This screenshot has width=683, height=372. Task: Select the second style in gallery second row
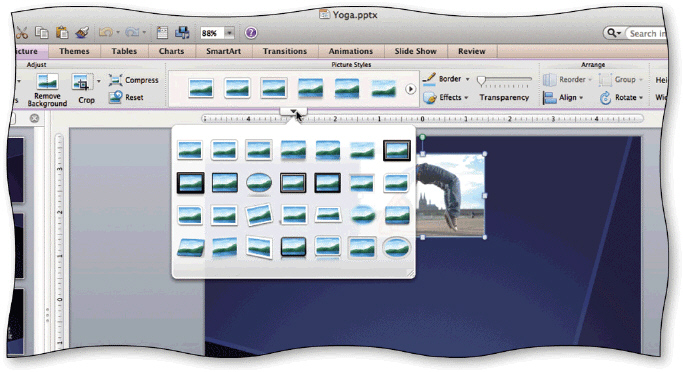pos(225,183)
